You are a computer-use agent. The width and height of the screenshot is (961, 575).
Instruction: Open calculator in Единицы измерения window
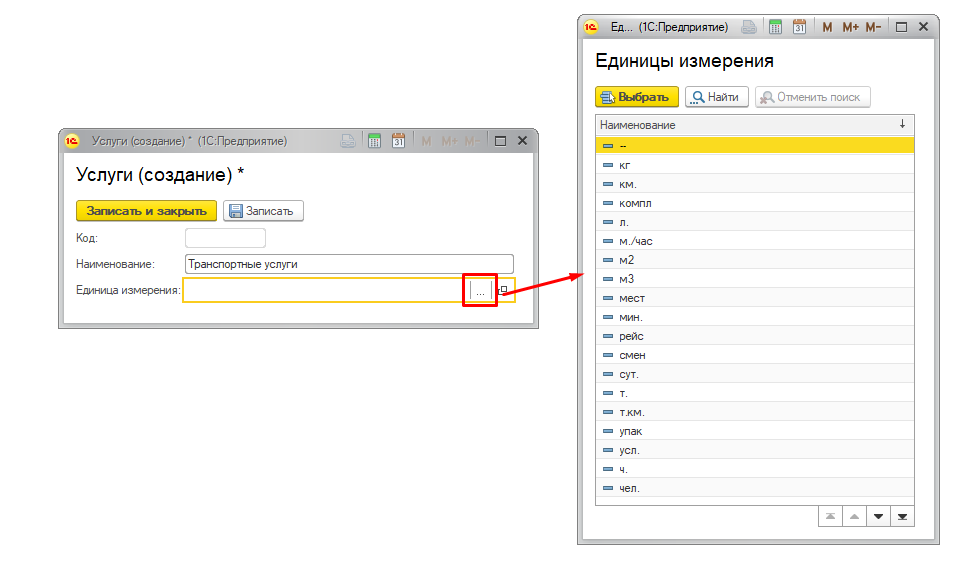[x=775, y=27]
